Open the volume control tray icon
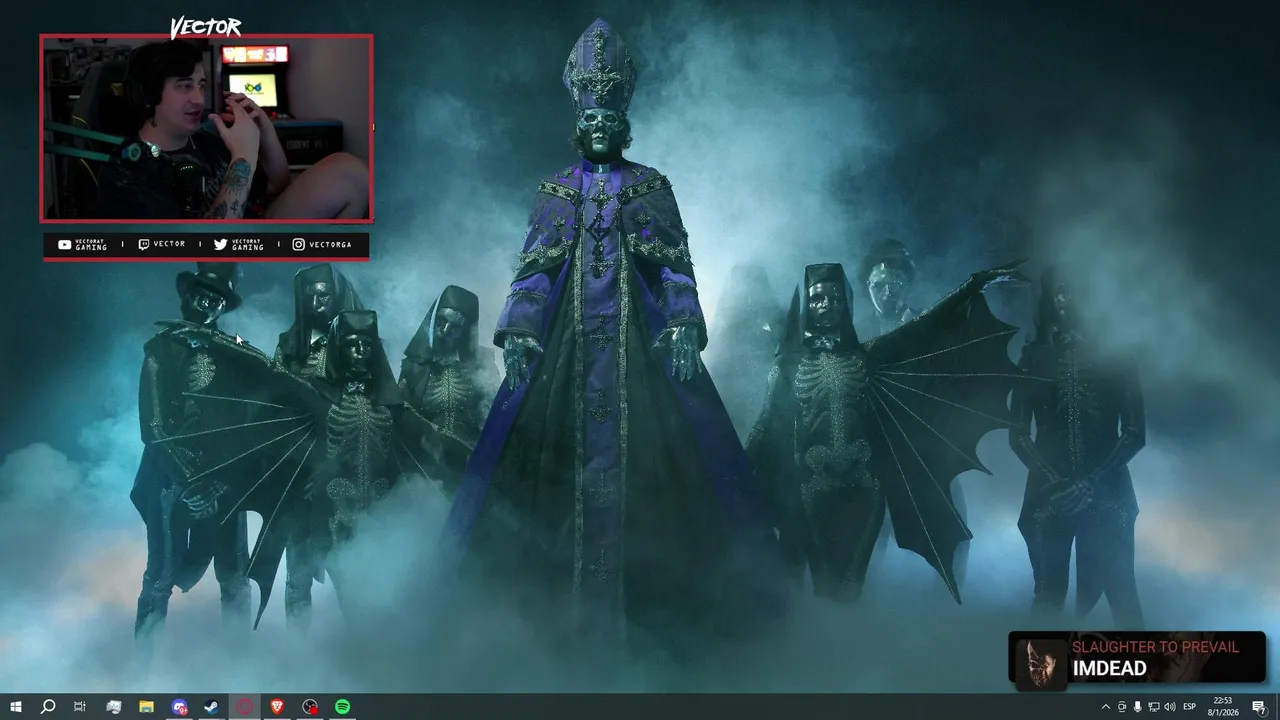 (x=1169, y=707)
